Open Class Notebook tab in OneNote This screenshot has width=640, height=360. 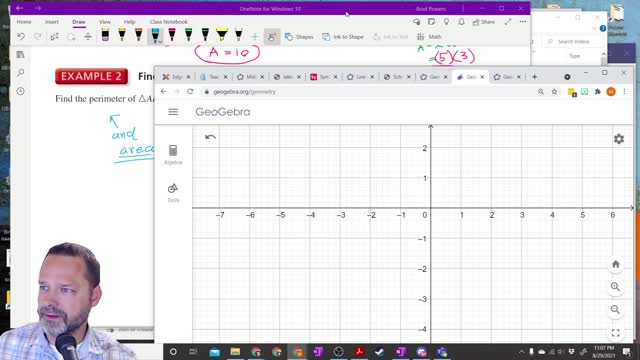click(169, 22)
